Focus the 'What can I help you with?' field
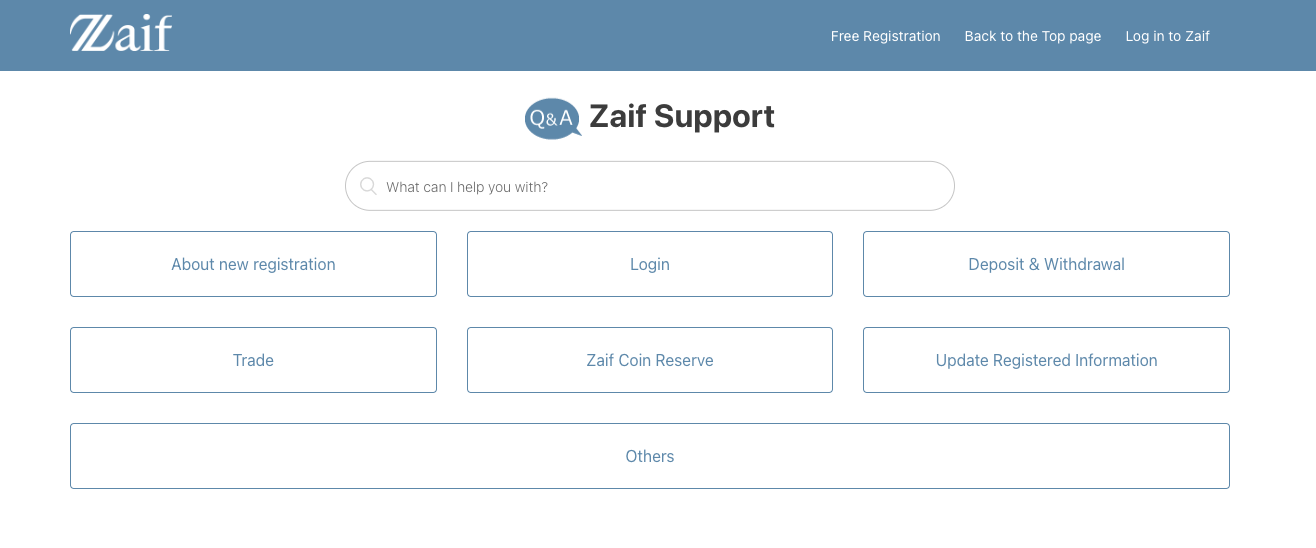This screenshot has width=1316, height=548. pyautogui.click(x=650, y=186)
